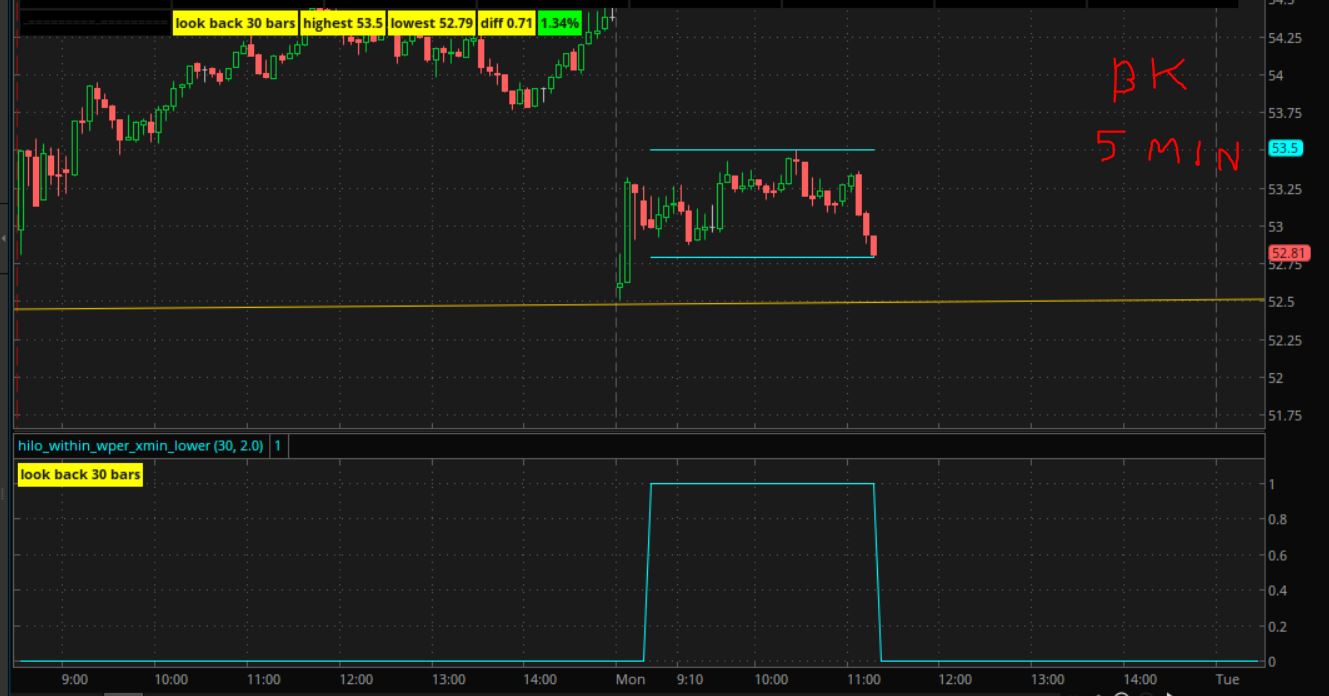Click the zoom icon at bottom right
The height and width of the screenshot is (696, 1329).
coord(1121,693)
